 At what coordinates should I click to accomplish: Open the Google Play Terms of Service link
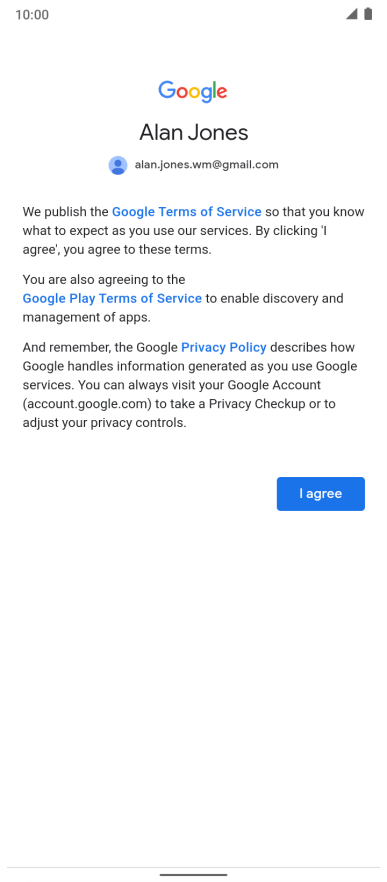[112, 298]
